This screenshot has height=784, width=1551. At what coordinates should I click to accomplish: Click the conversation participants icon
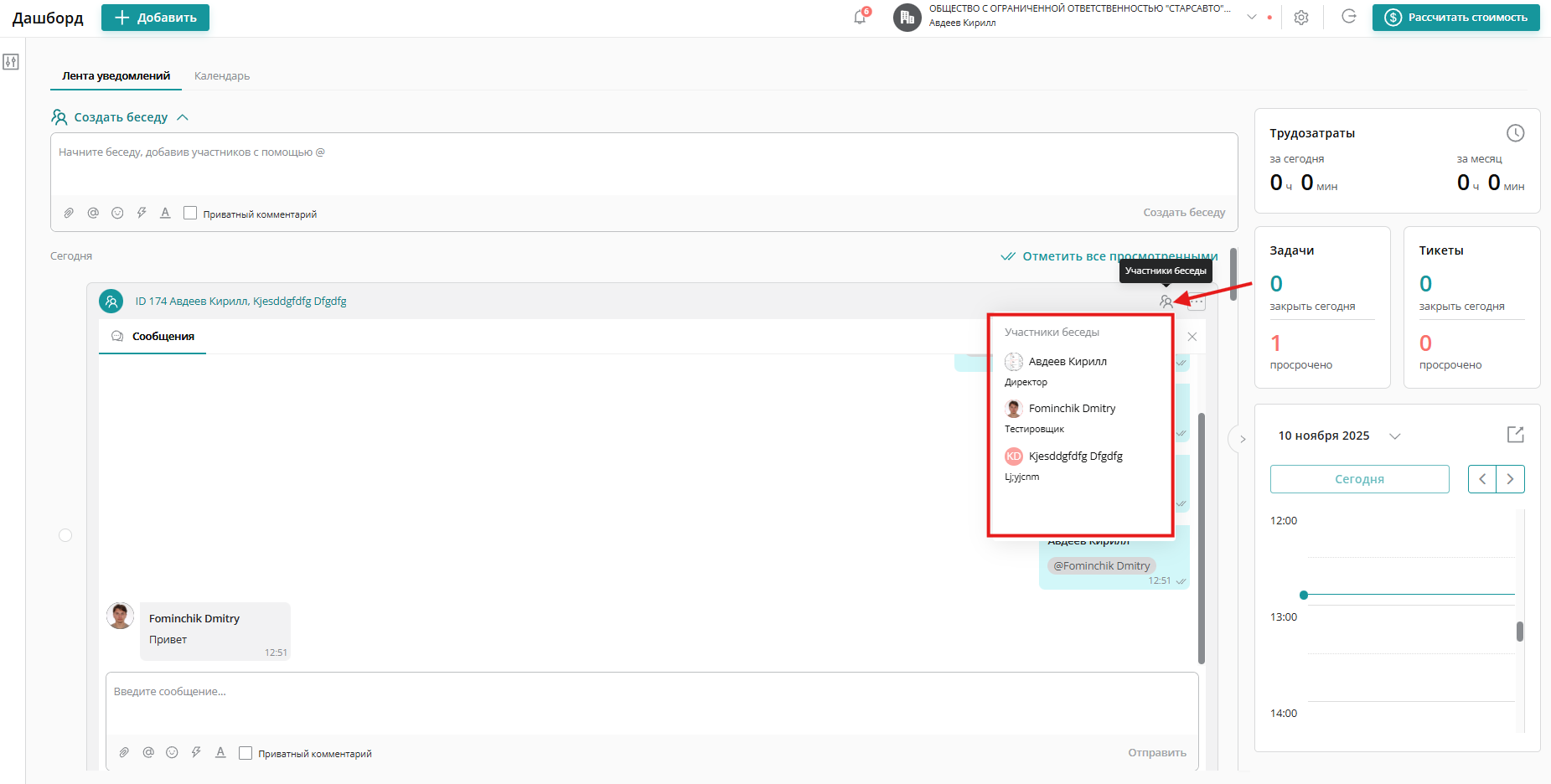point(1166,302)
